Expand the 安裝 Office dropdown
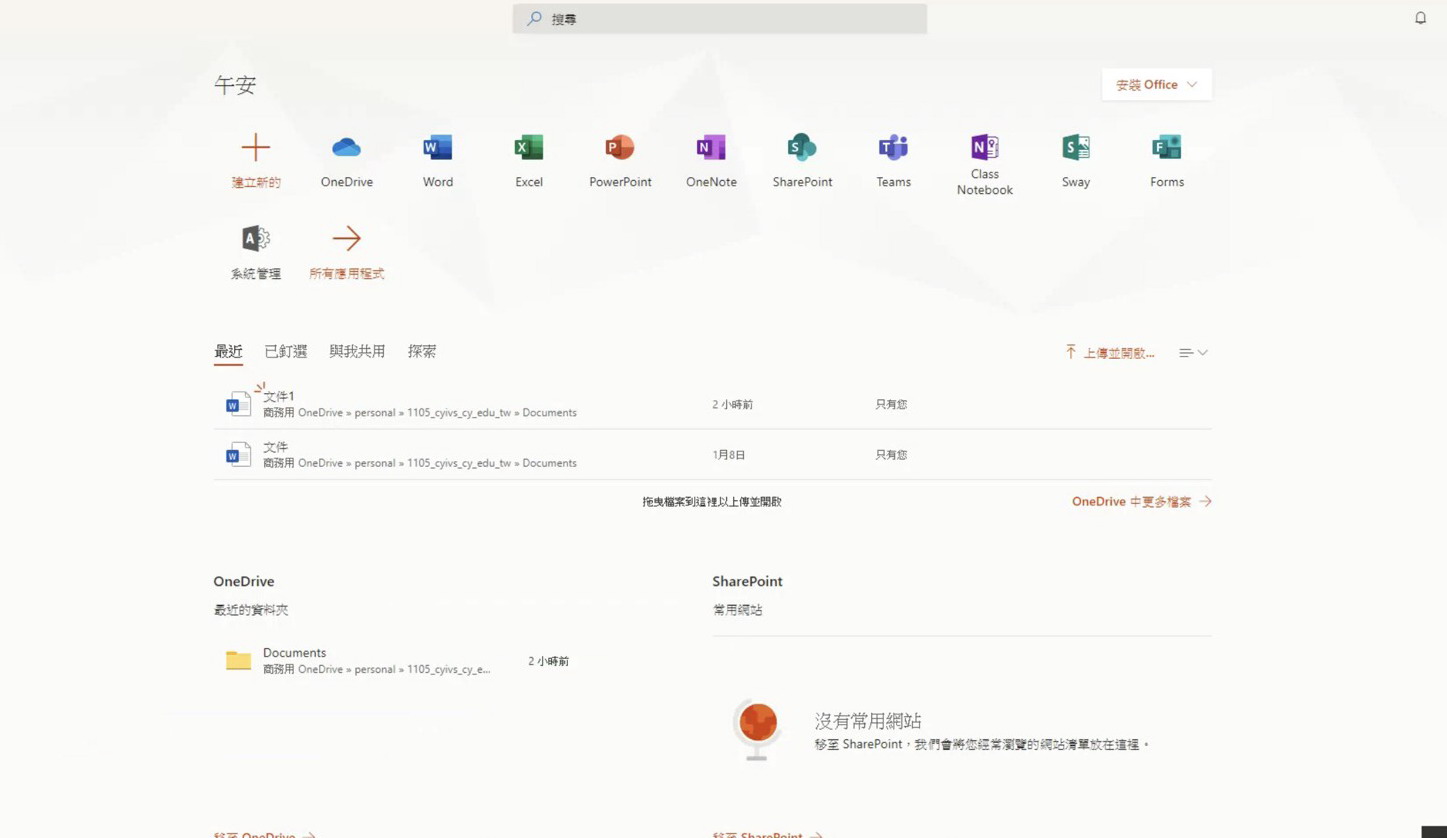This screenshot has width=1447, height=838. (1157, 85)
